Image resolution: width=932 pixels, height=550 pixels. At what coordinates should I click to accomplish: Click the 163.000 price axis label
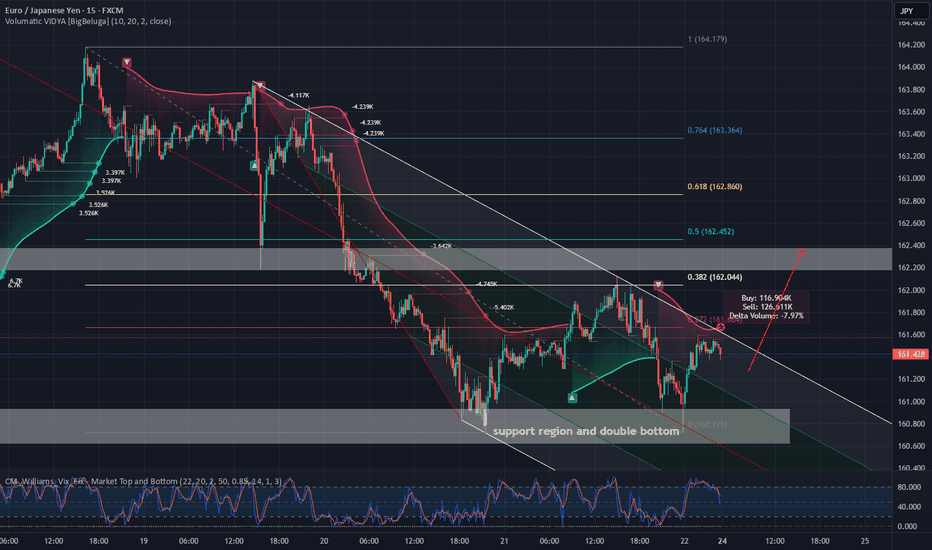(x=911, y=178)
